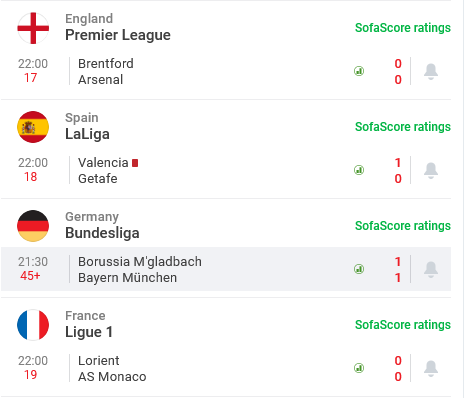The image size is (465, 398).
Task: Click the Germany flag icon
Action: 33,226
